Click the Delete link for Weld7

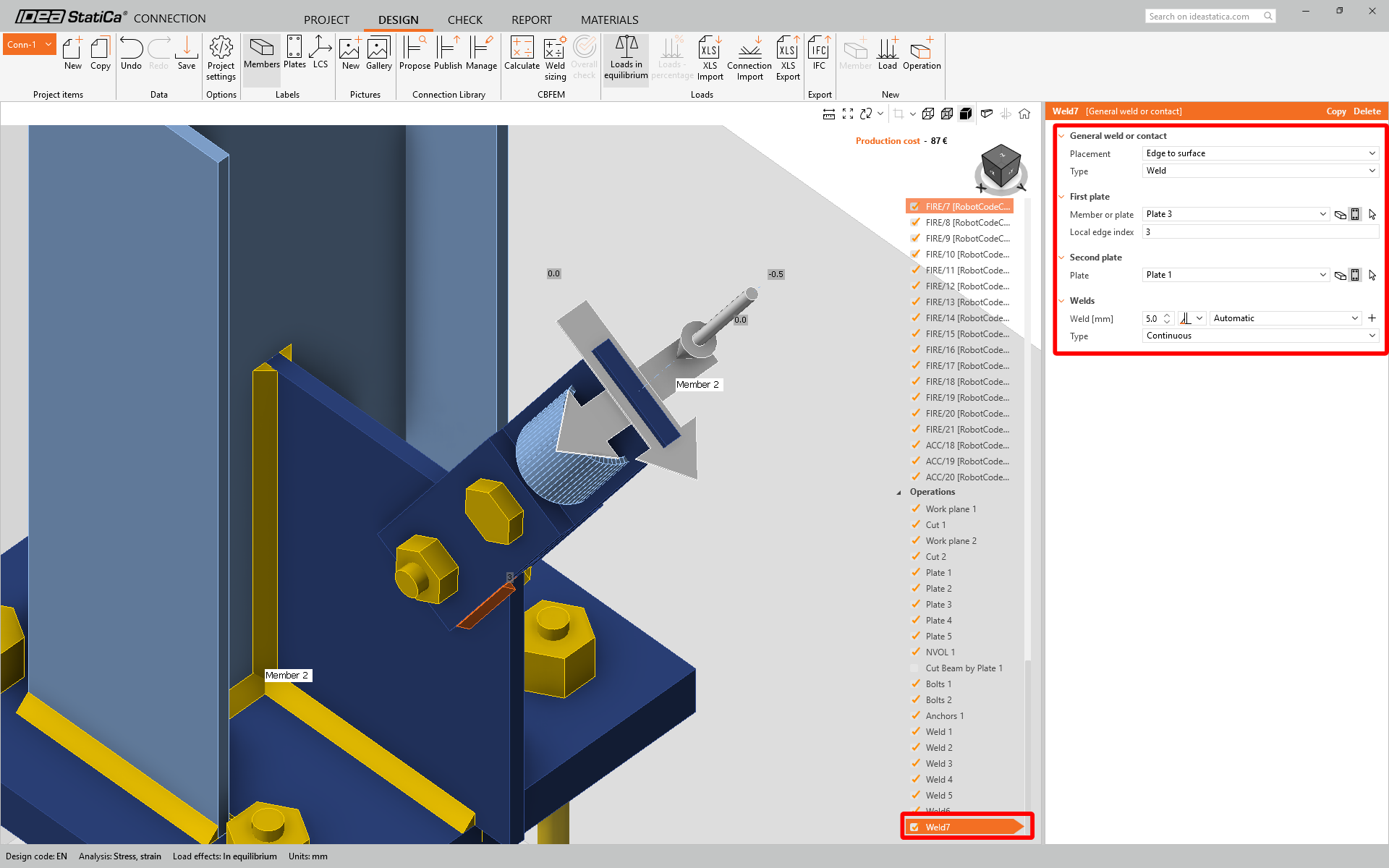1367,111
